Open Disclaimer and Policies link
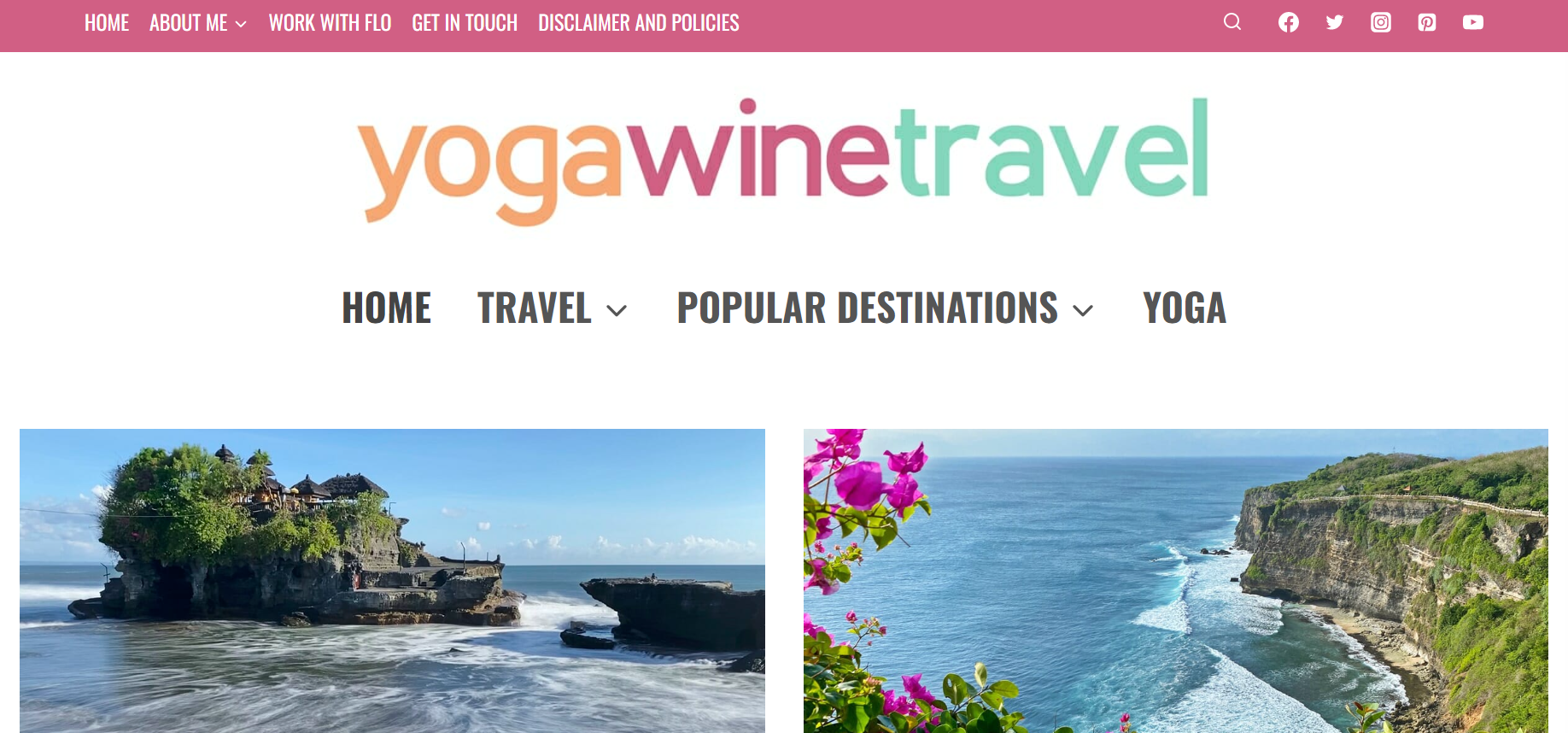This screenshot has height=733, width=1568. (x=639, y=23)
